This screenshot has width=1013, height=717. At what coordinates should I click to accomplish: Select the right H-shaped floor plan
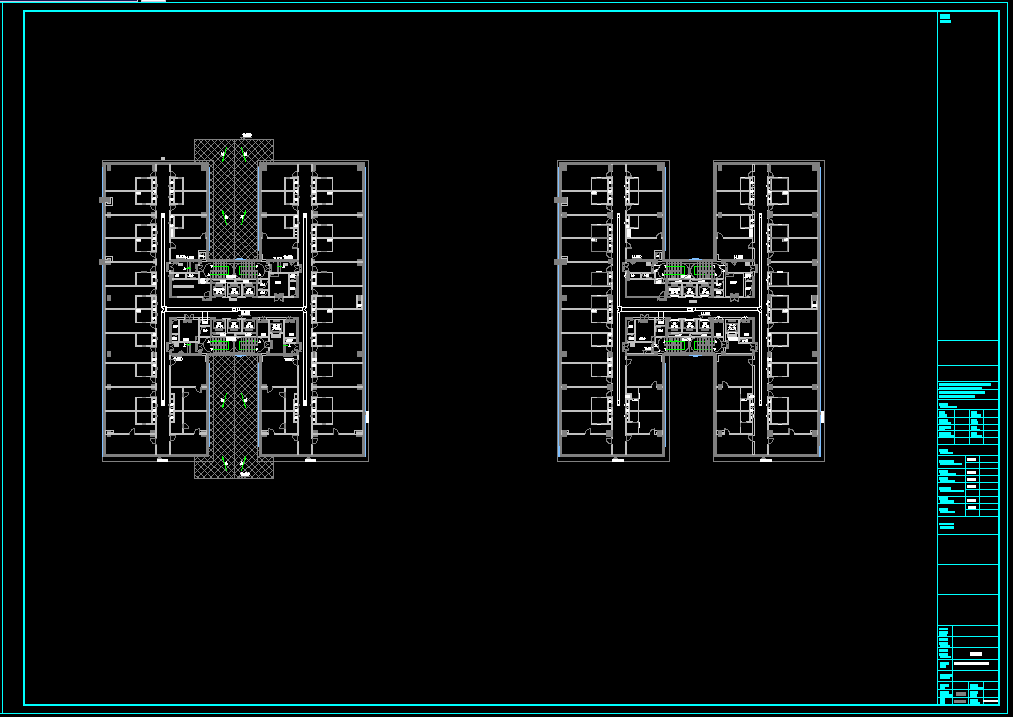691,311
